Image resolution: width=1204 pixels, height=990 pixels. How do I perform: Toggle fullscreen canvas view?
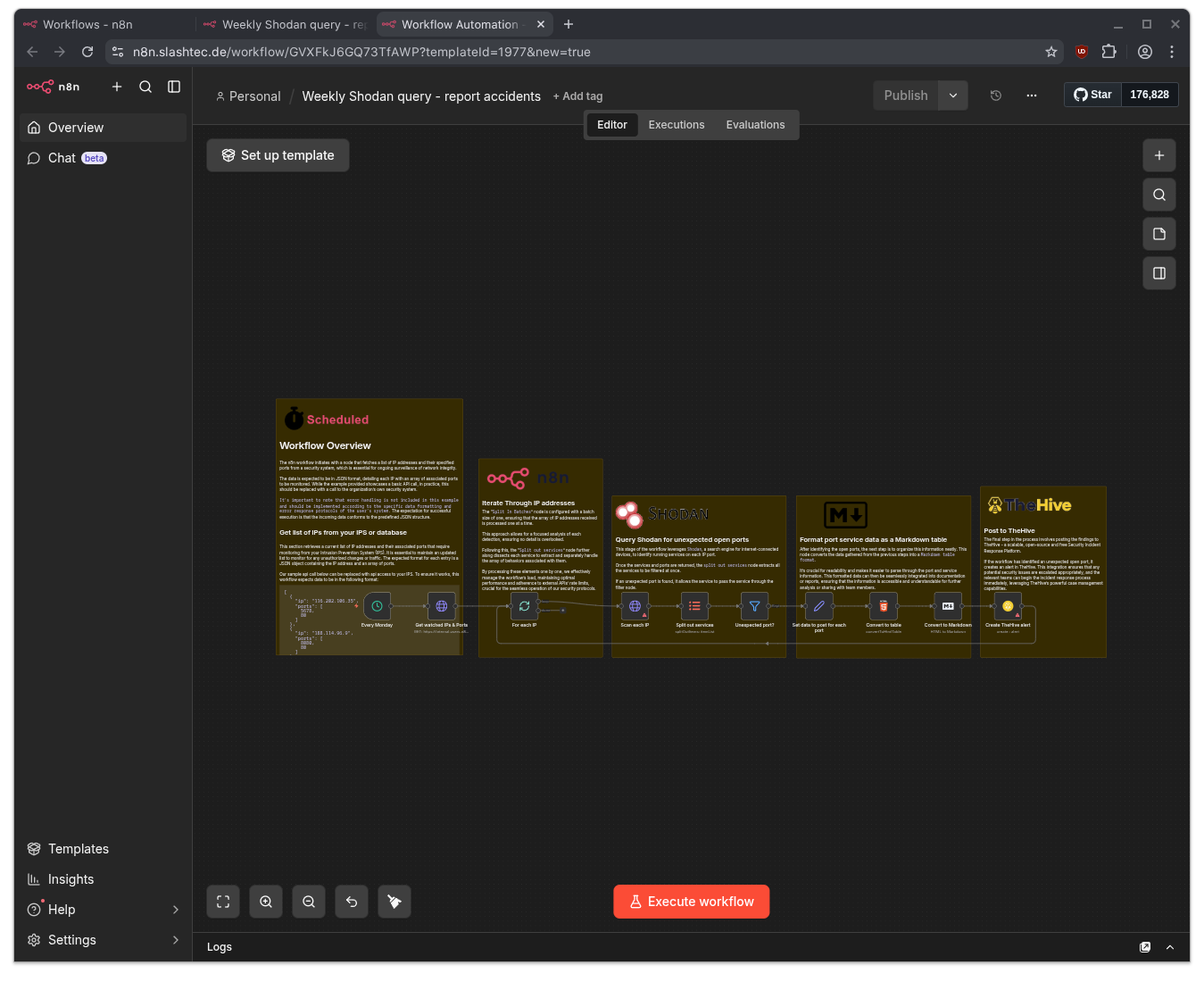222,902
